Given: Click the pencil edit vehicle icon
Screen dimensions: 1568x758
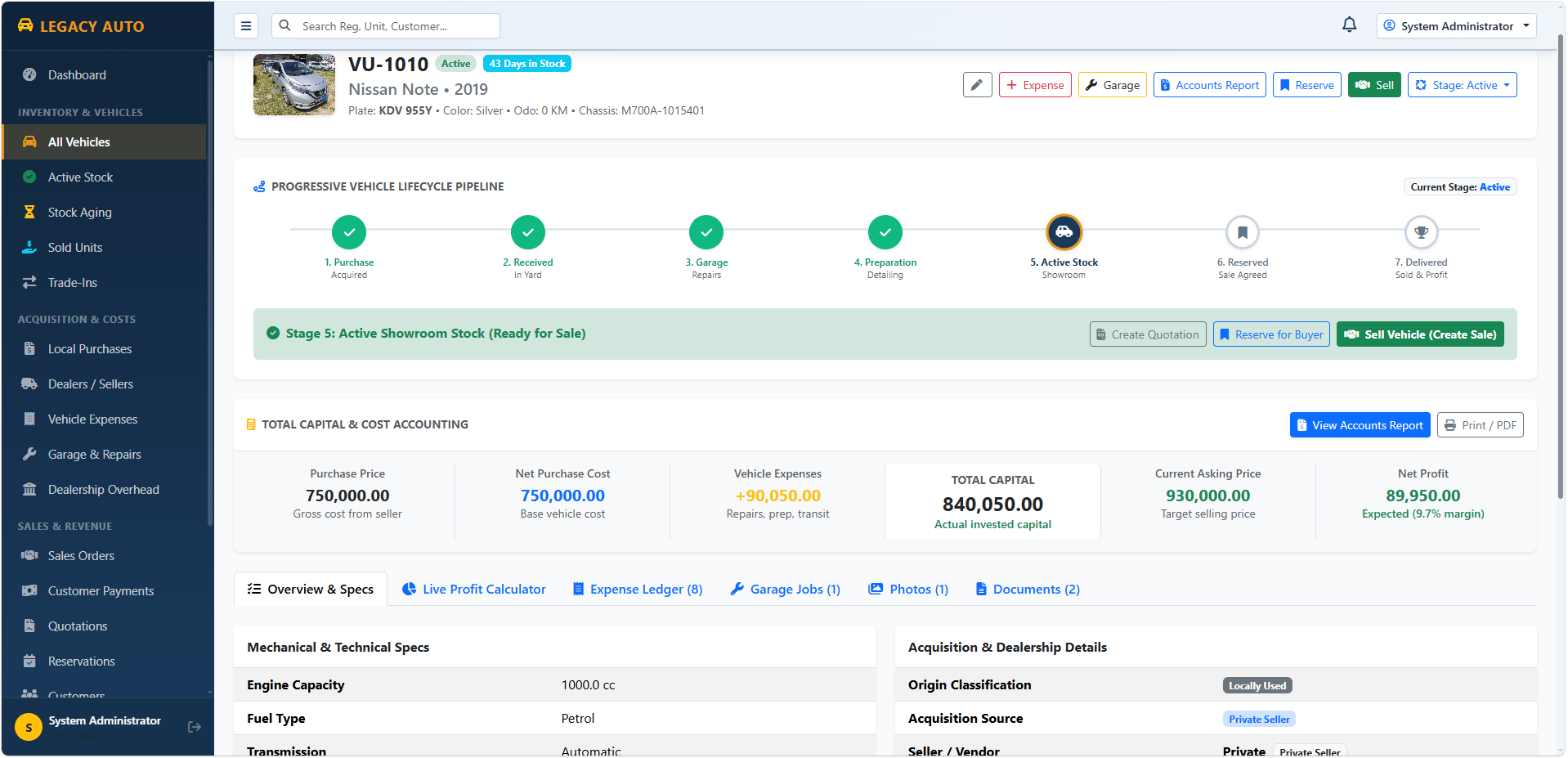Looking at the screenshot, I should tap(978, 85).
